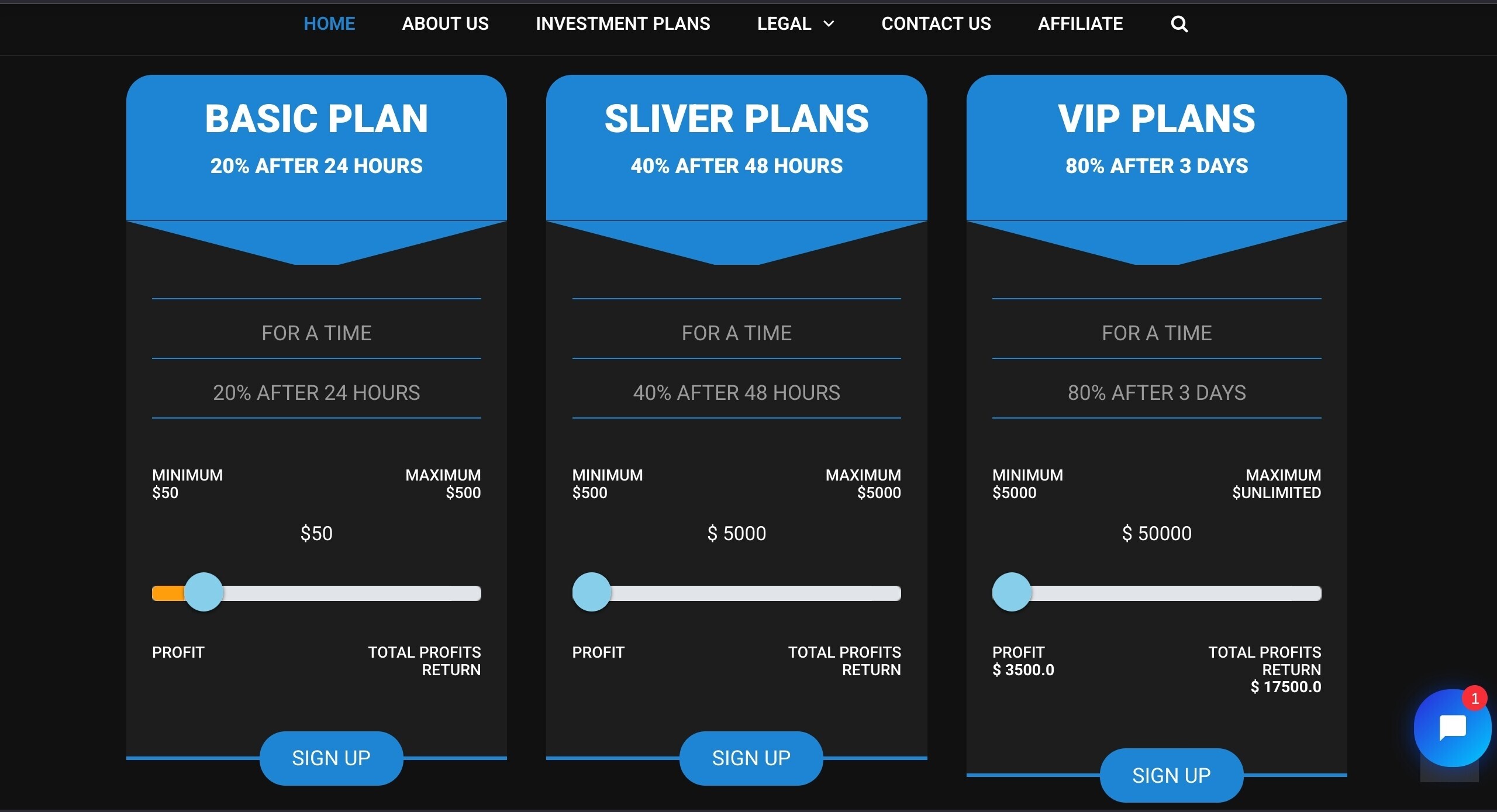
Task: Open the CONTACT US page
Action: (936, 24)
